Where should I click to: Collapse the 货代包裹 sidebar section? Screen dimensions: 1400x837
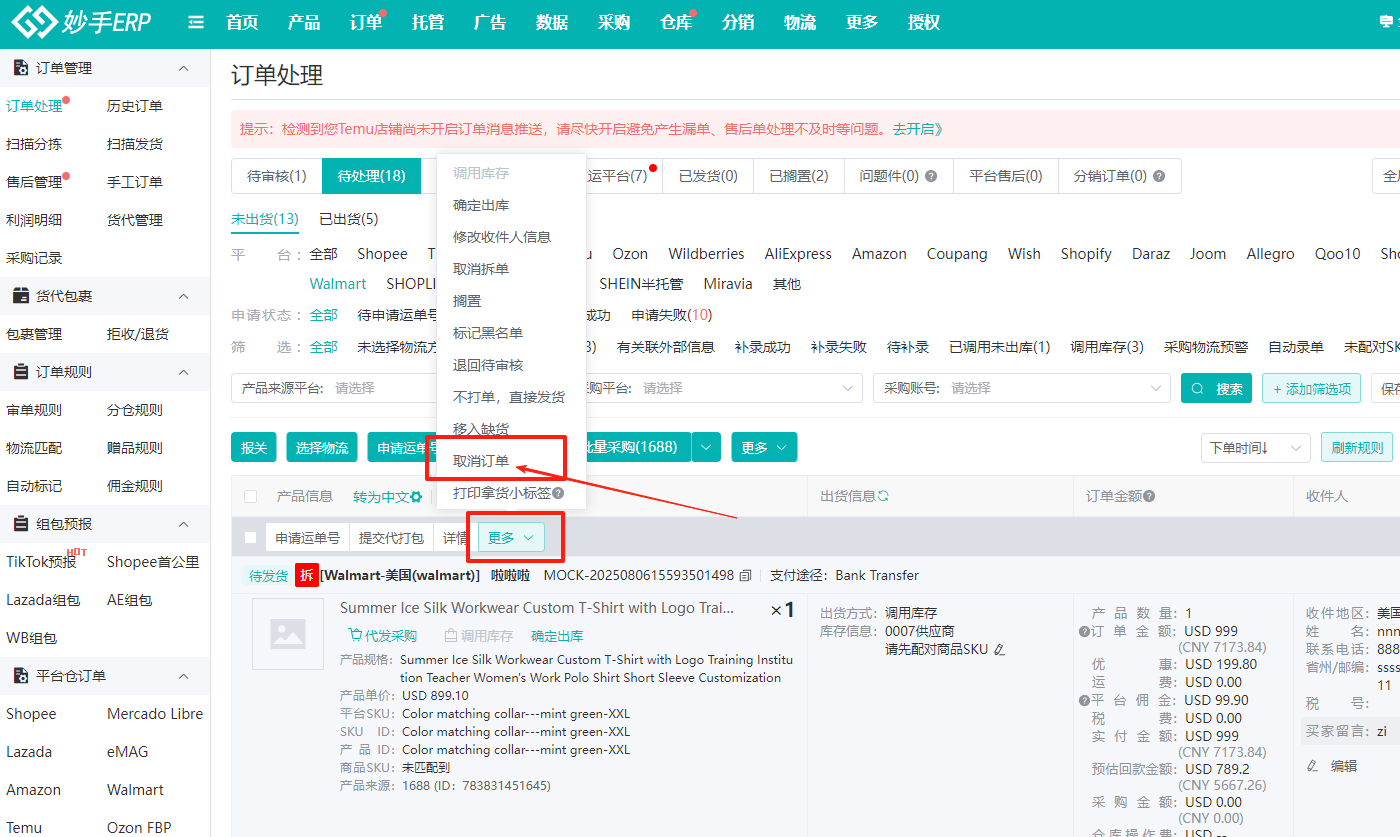pyautogui.click(x=183, y=296)
